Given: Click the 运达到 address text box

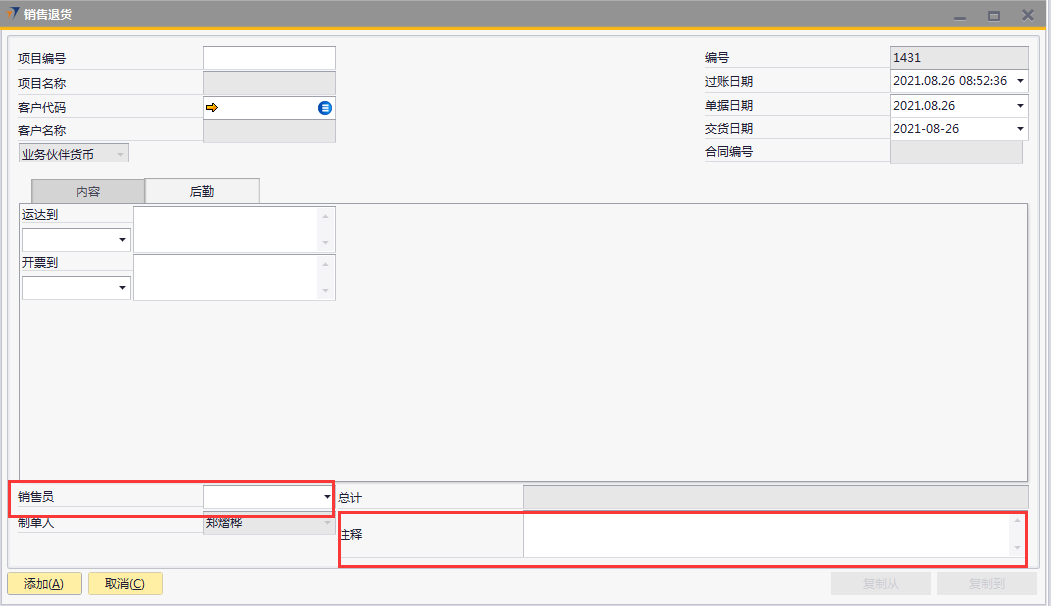Looking at the screenshot, I should point(226,229).
